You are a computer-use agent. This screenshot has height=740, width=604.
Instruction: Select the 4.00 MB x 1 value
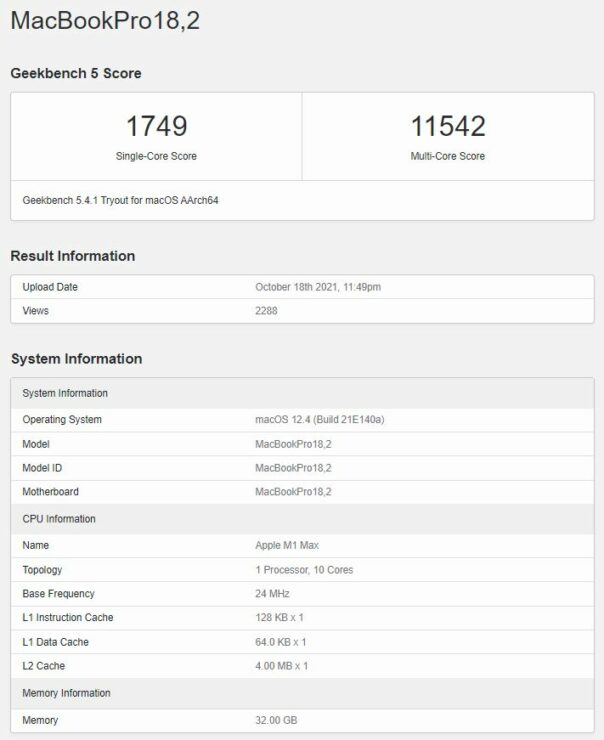(x=282, y=666)
